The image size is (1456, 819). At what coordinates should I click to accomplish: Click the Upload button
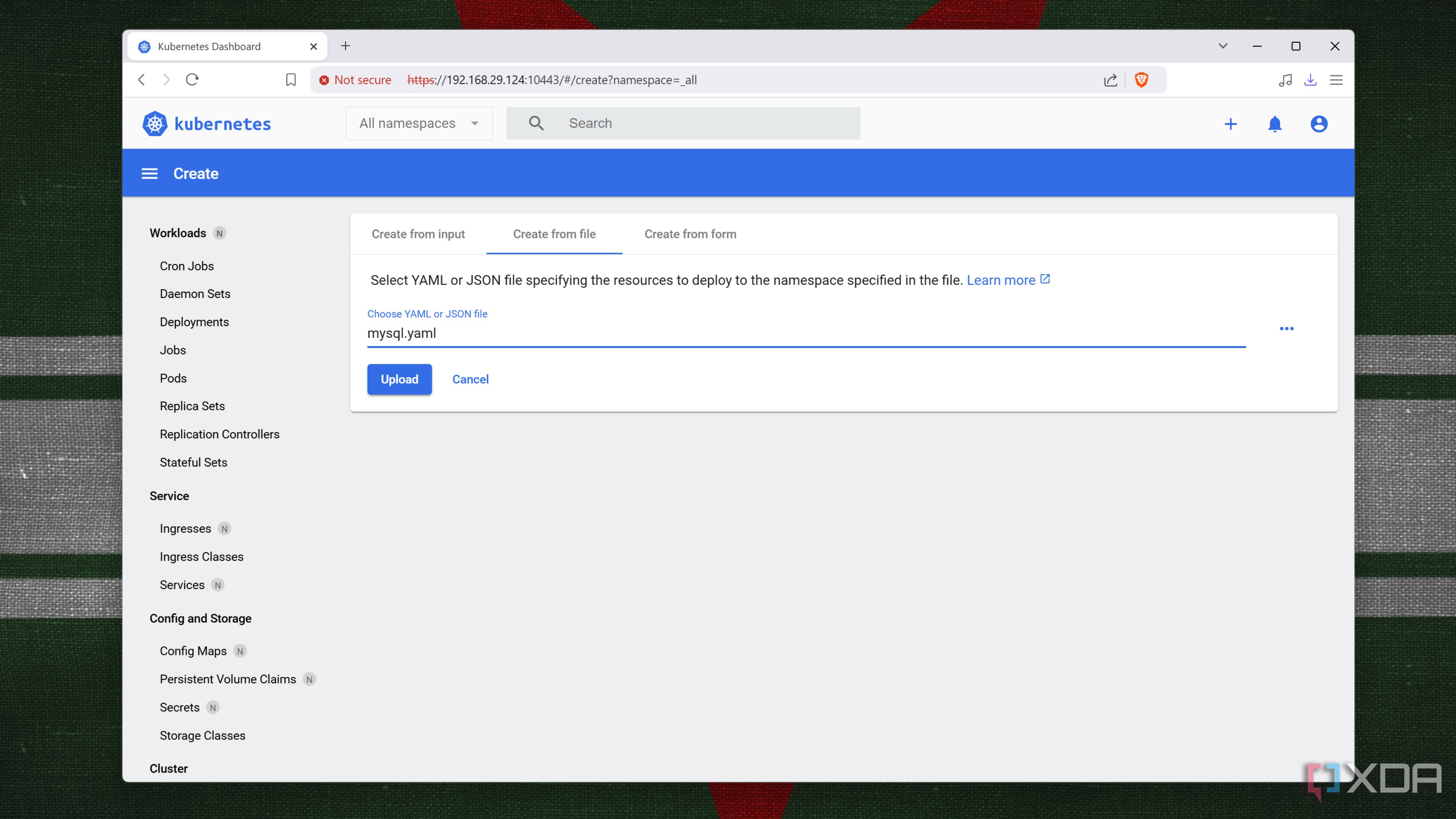pos(400,379)
